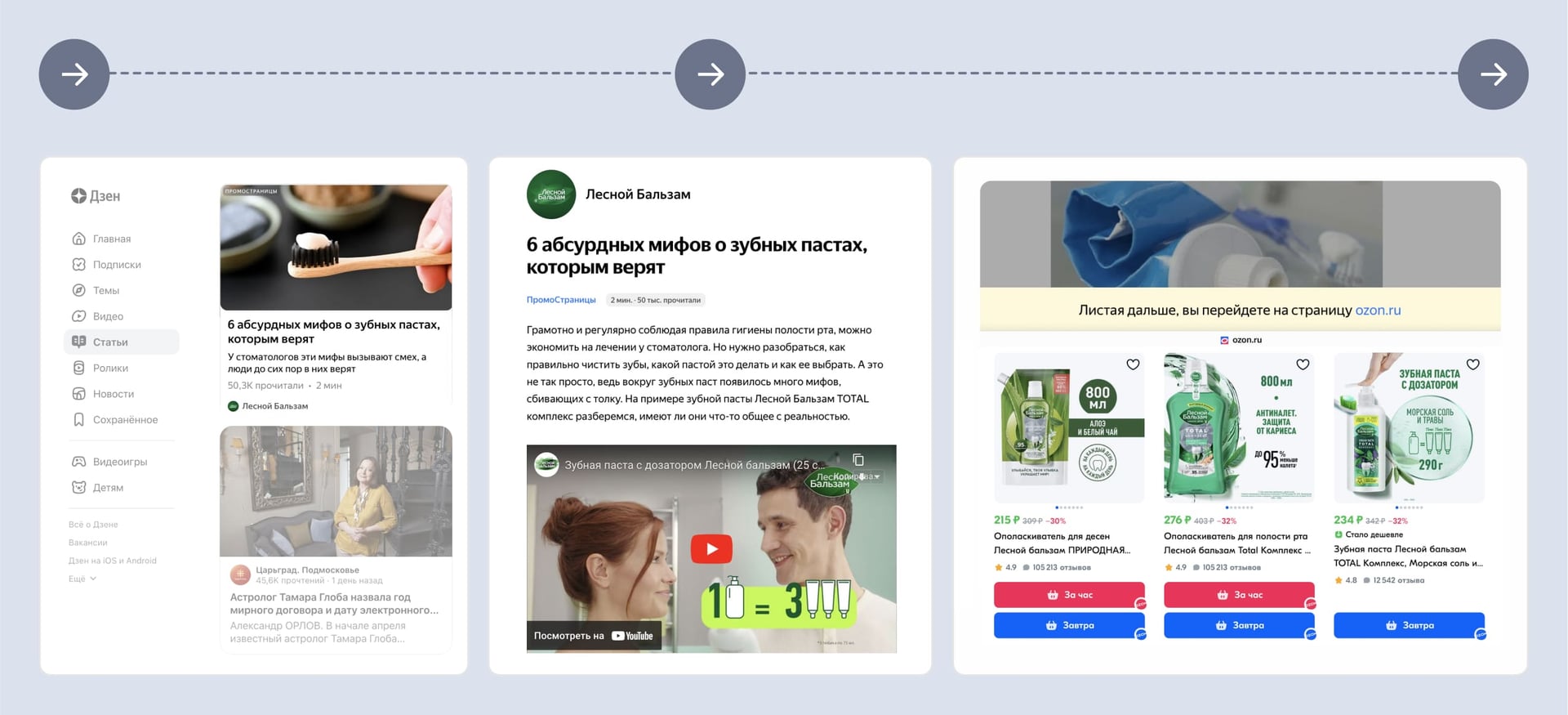Open the Total Комплекс rinse product image
The image size is (1568, 715).
tap(1239, 427)
